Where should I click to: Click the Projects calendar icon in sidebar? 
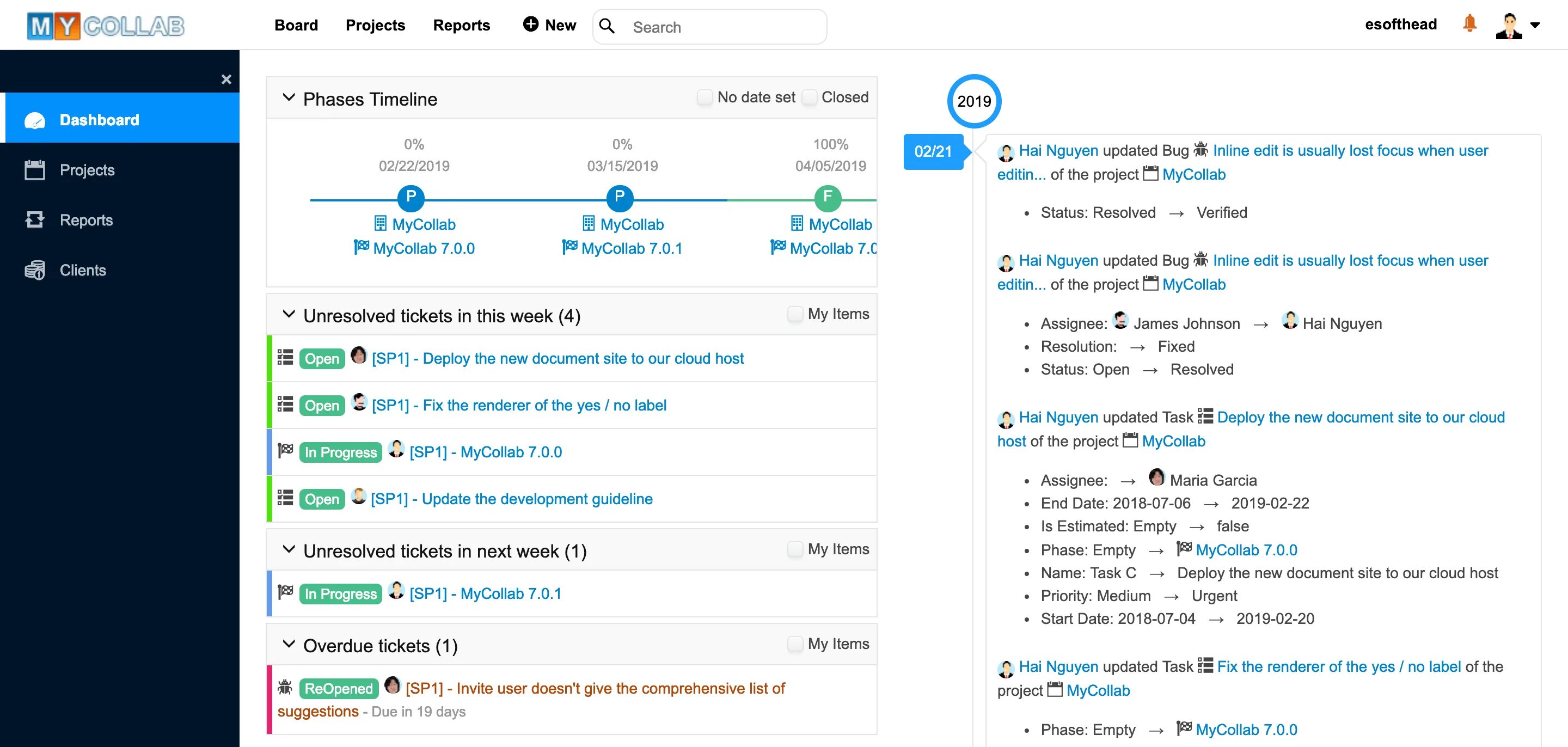(x=35, y=170)
